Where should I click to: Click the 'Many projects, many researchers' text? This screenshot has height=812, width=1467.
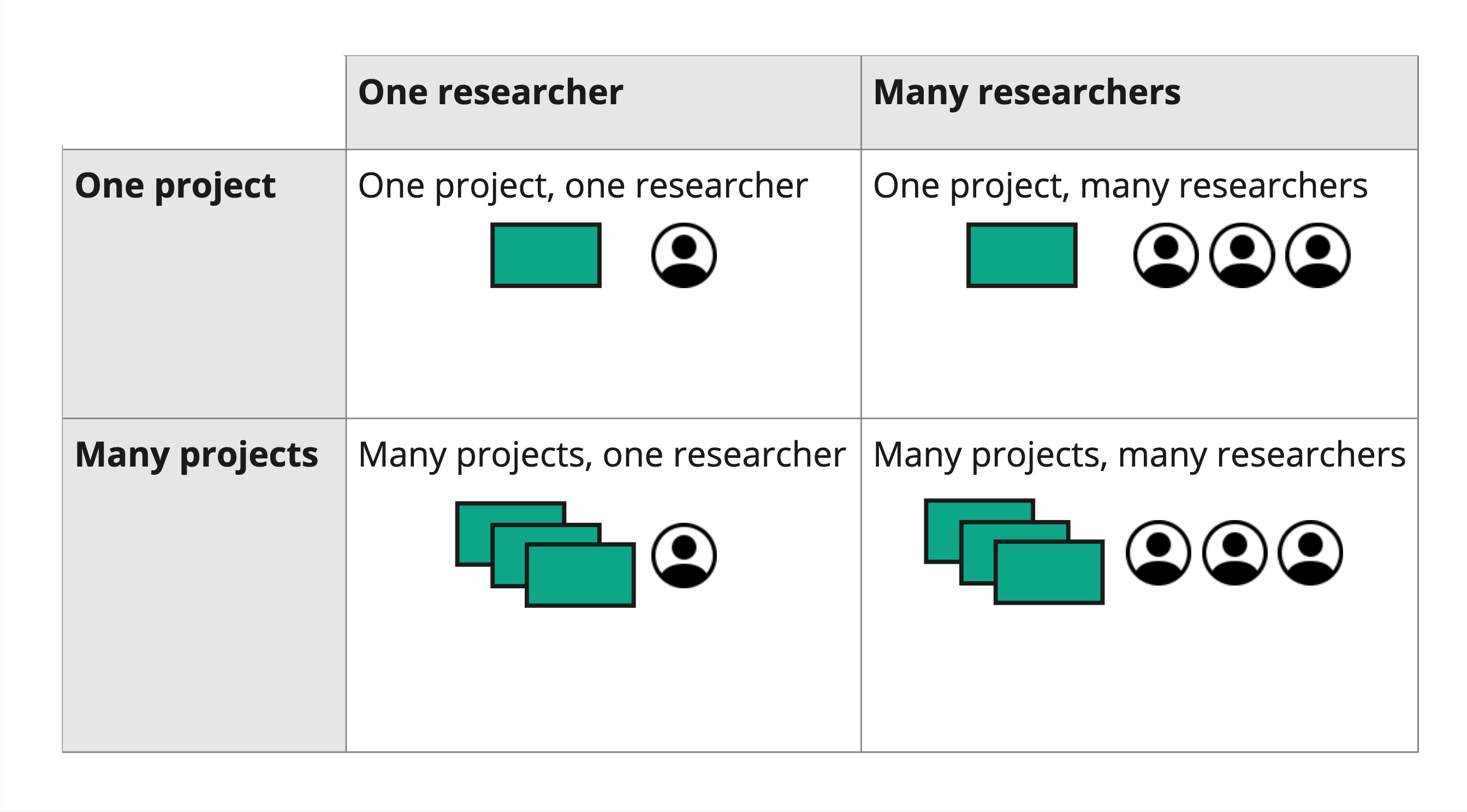pyautogui.click(x=1139, y=455)
